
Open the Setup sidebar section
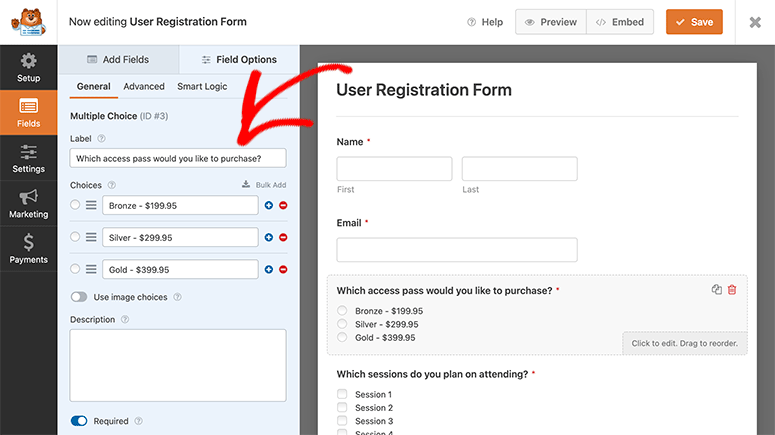[x=28, y=67]
